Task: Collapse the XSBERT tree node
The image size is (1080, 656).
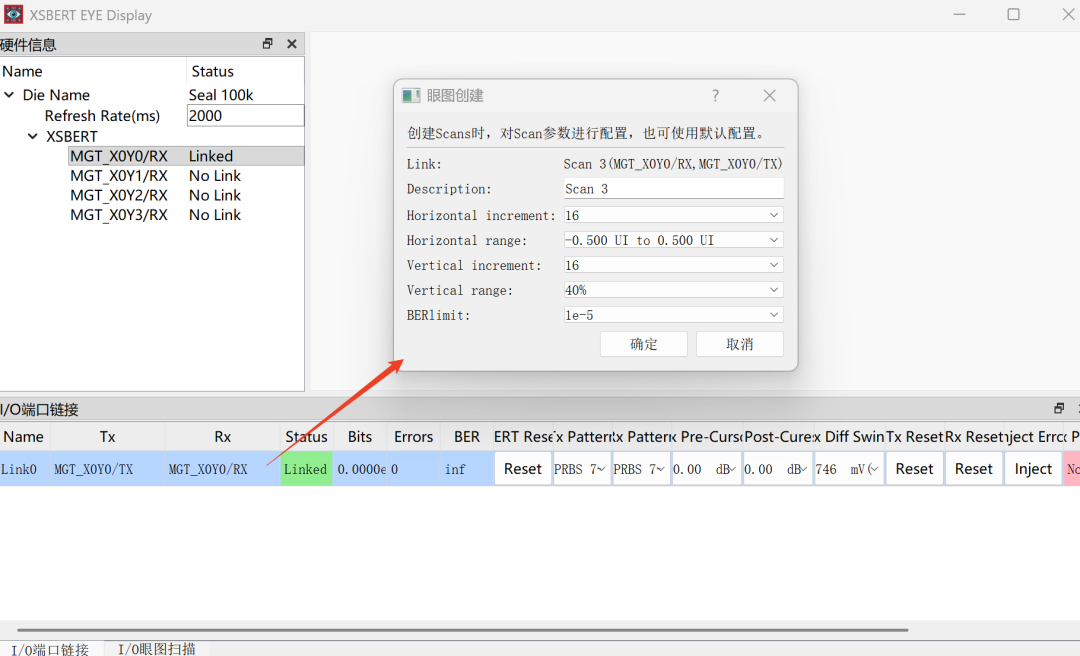Action: [x=32, y=136]
